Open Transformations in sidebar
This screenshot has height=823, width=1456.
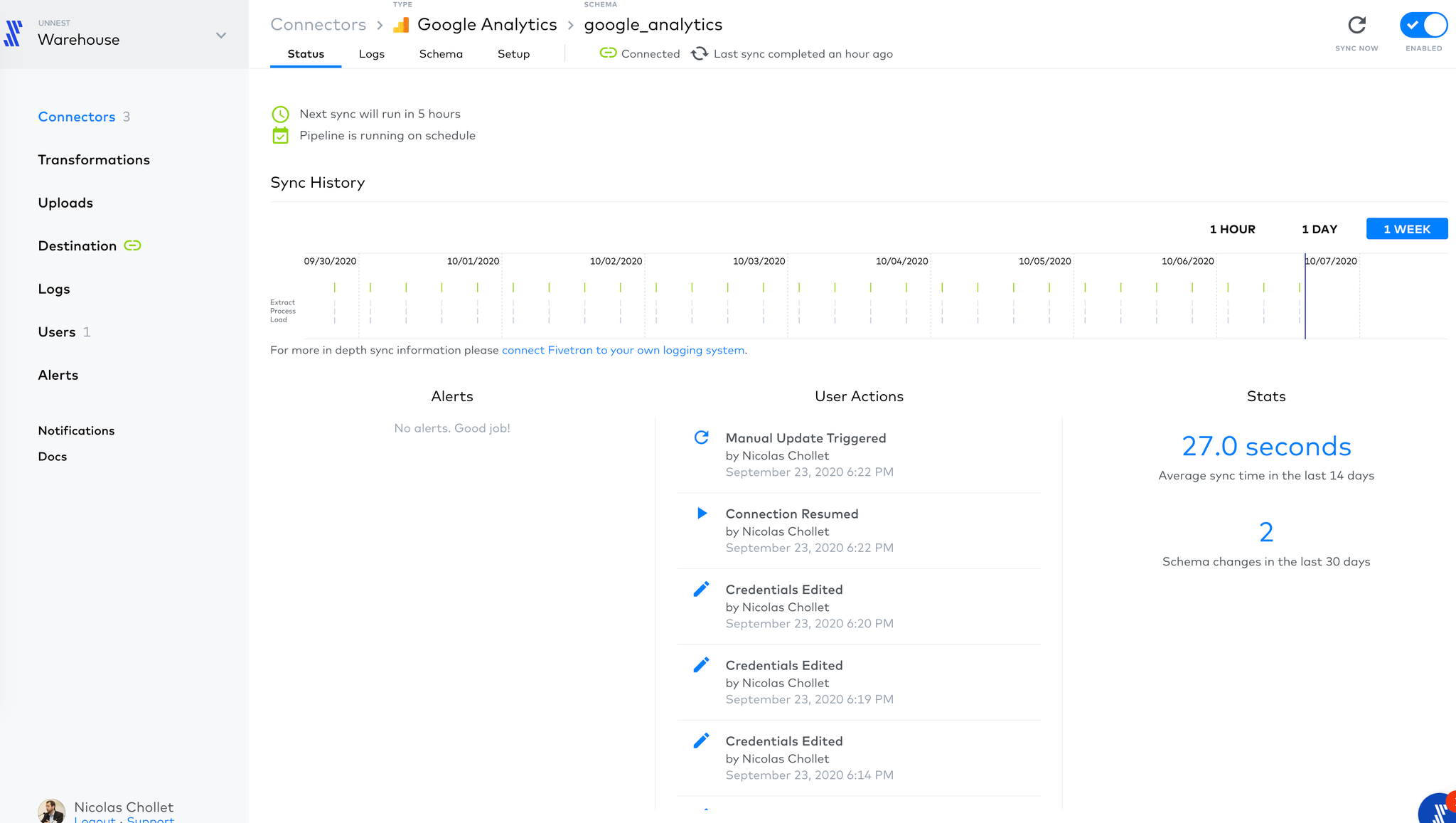(94, 160)
